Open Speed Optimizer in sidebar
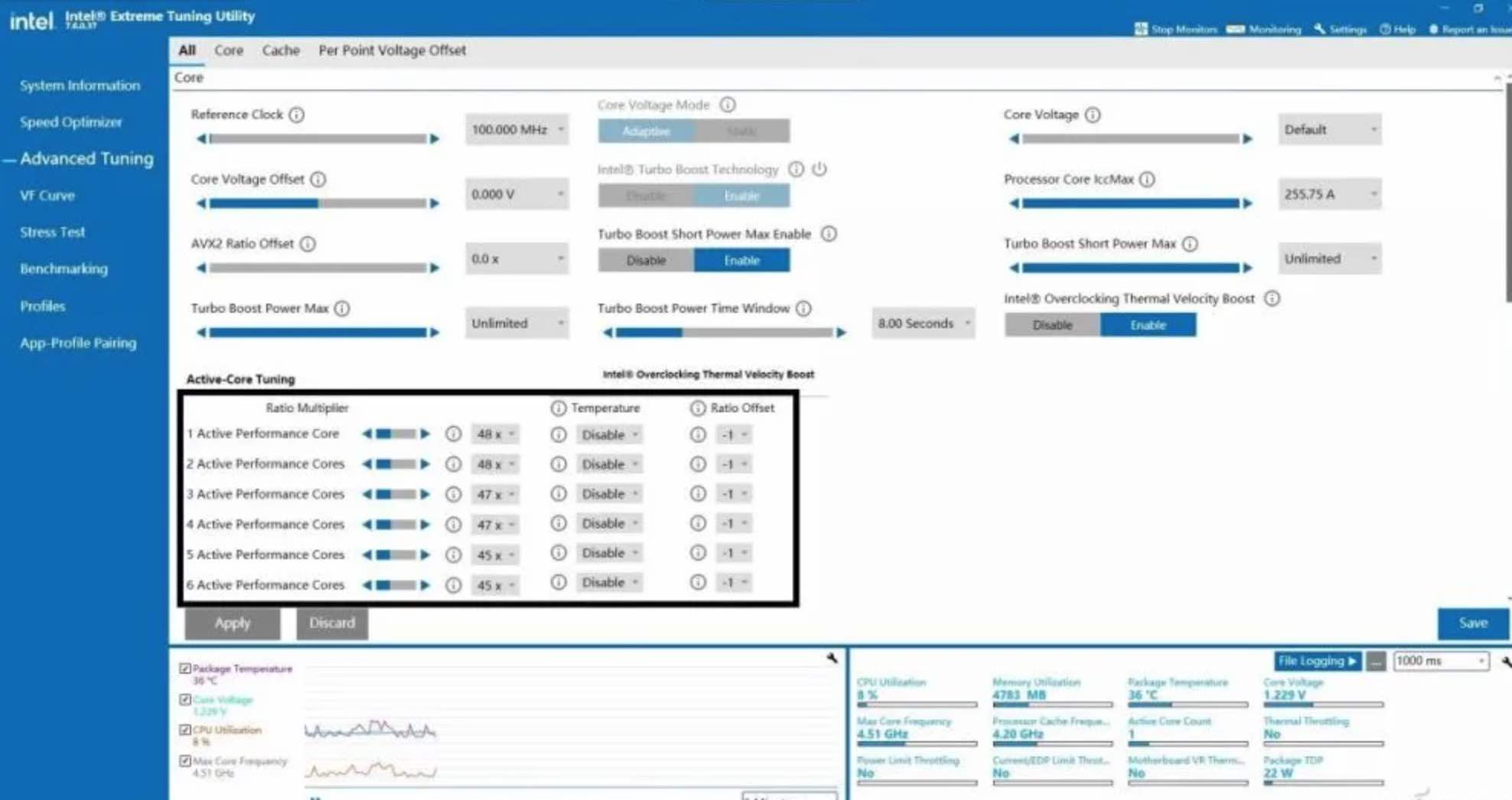Screen dimensions: 1512x800 (x=71, y=122)
